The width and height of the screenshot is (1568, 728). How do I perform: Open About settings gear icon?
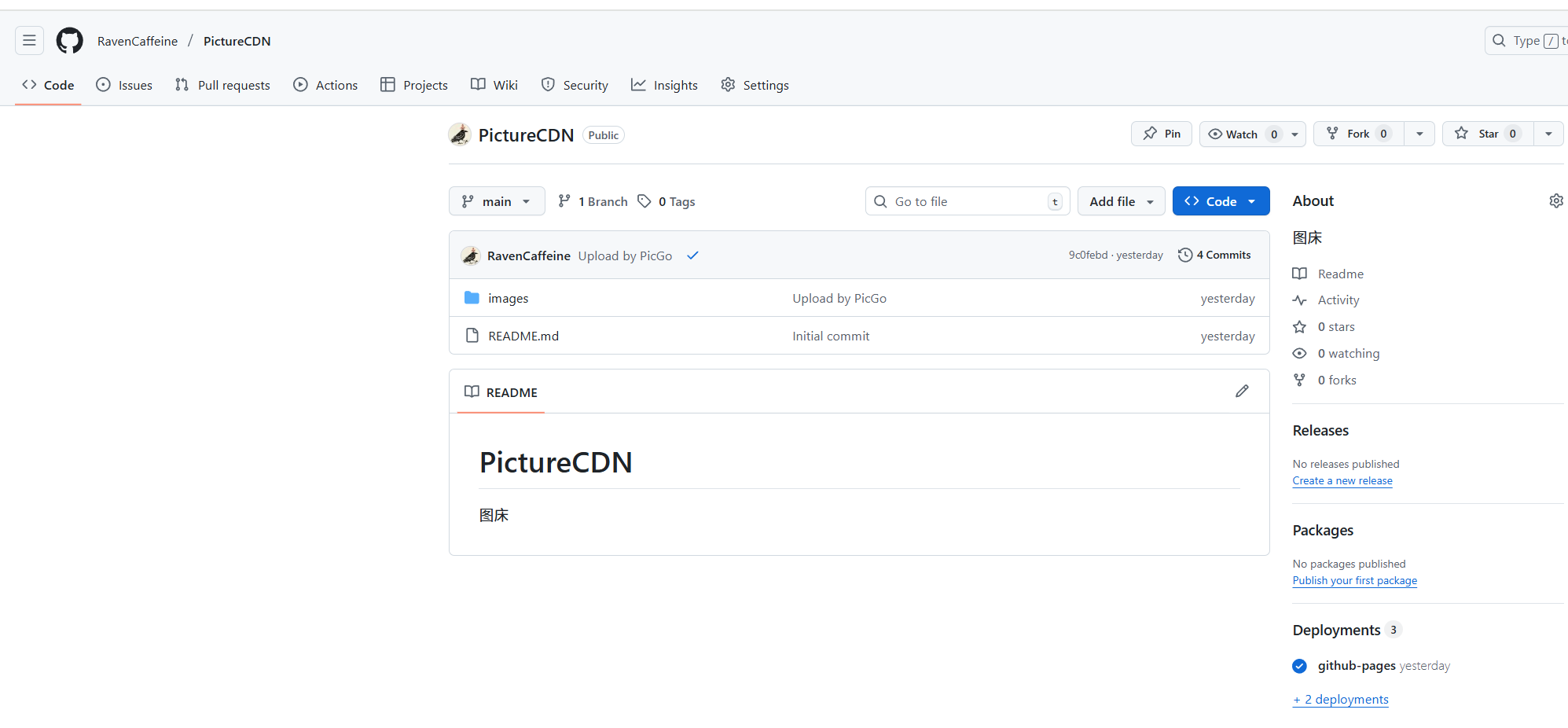point(1555,201)
